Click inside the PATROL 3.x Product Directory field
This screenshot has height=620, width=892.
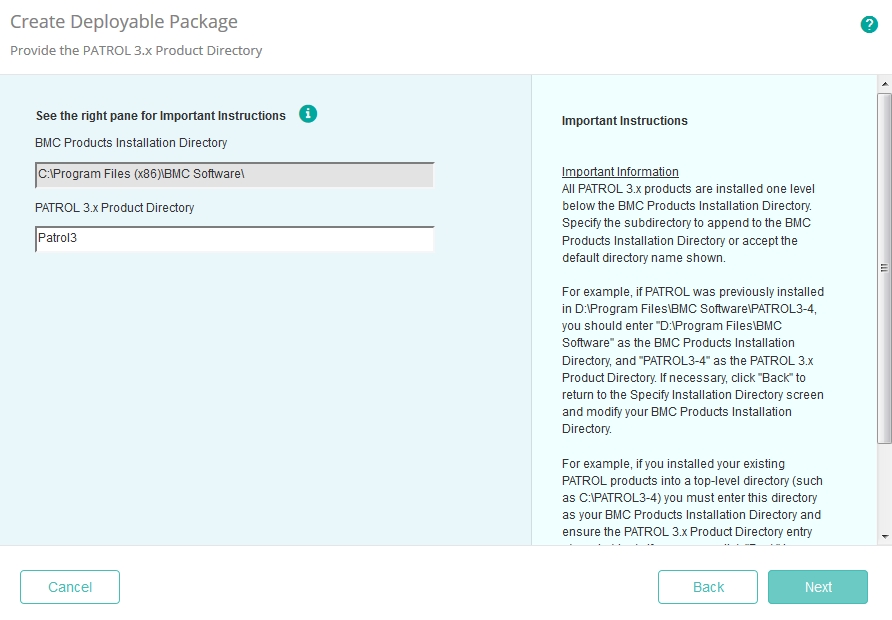234,239
